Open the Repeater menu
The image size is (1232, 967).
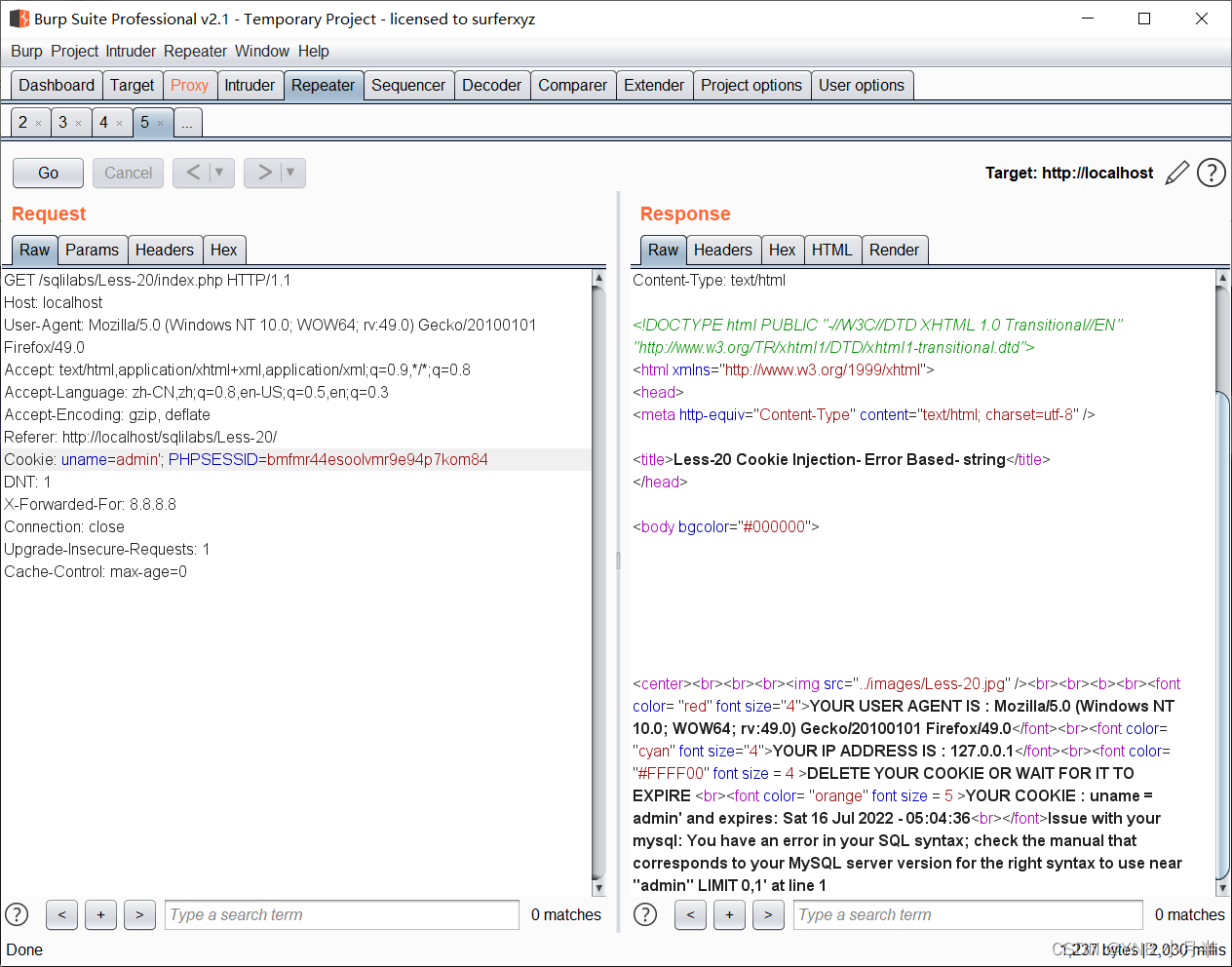[x=195, y=51]
